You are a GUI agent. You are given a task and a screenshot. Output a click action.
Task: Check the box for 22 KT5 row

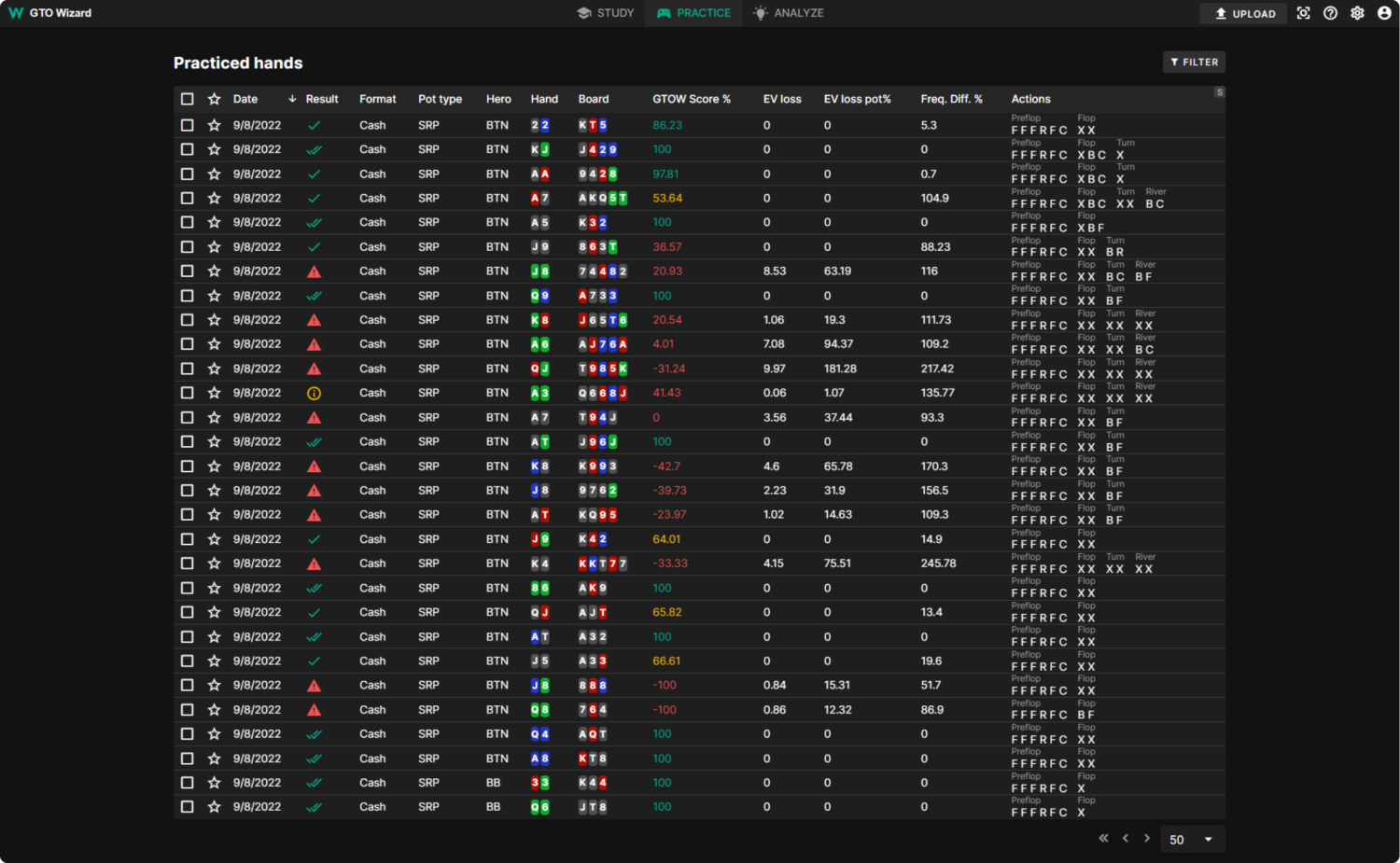pos(188,125)
